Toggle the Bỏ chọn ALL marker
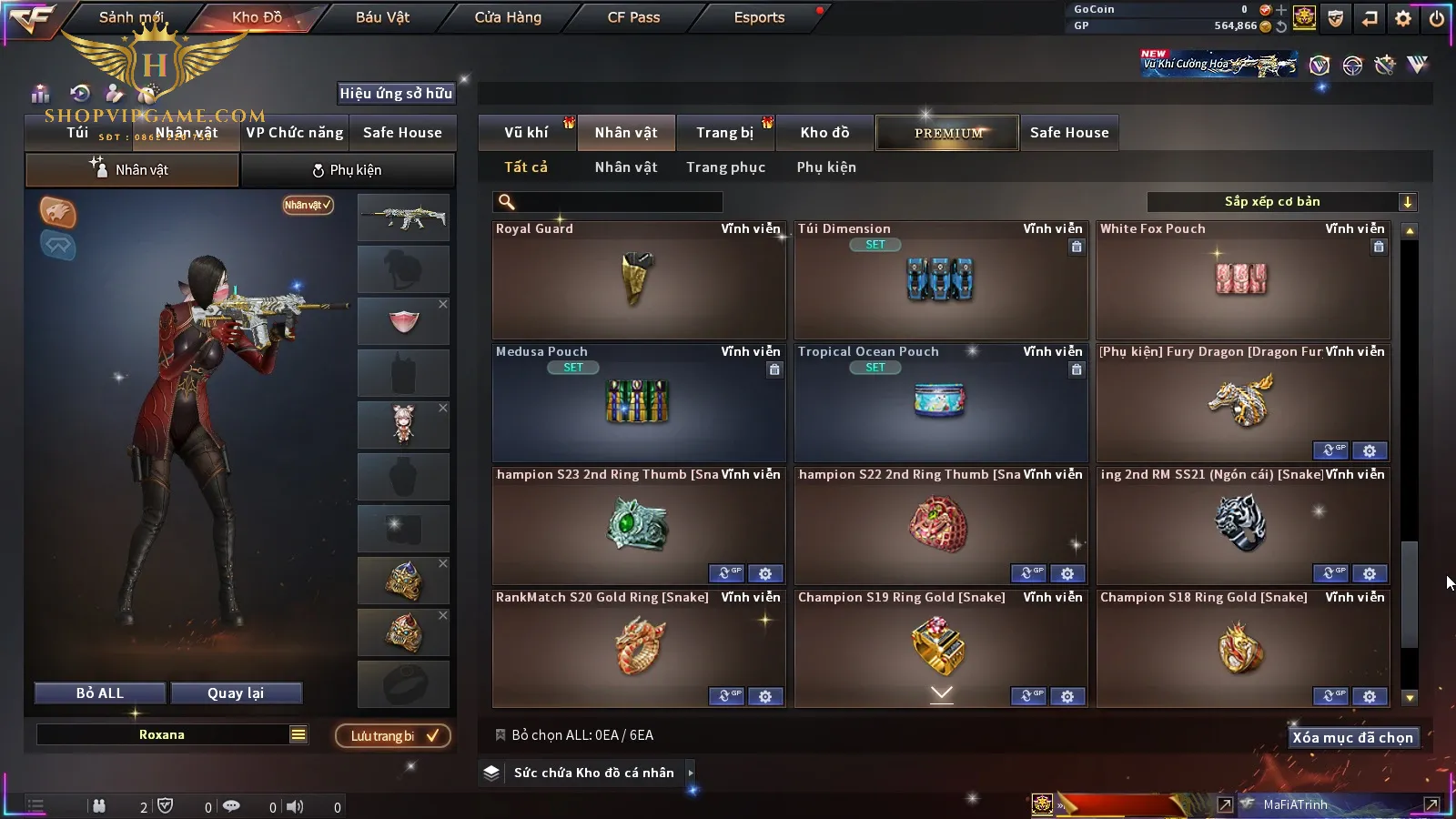This screenshot has height=819, width=1456. click(500, 734)
